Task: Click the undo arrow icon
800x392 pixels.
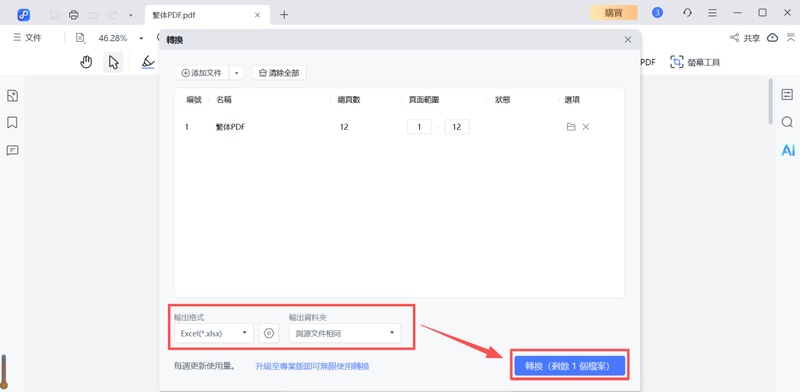Action: click(93, 15)
